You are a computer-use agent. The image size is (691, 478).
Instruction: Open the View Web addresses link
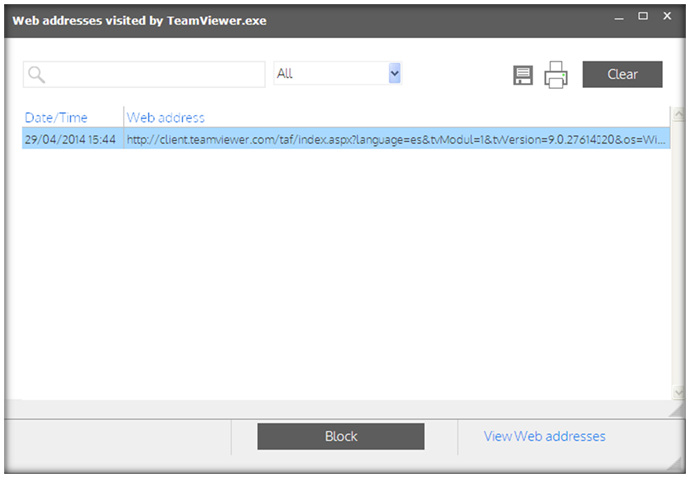coord(544,436)
